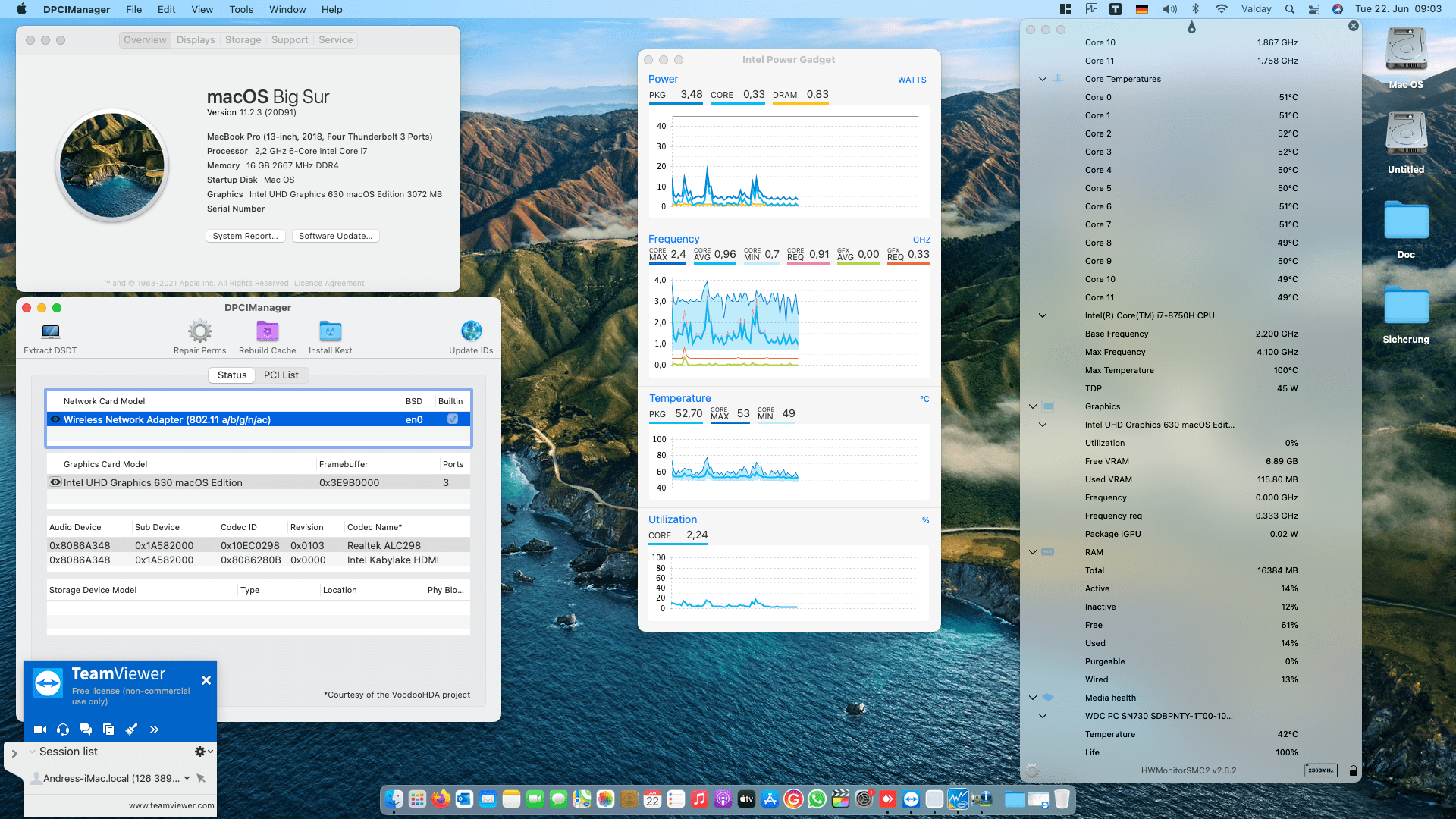
Task: Collapse the Core Temperatures group
Action: (1043, 79)
